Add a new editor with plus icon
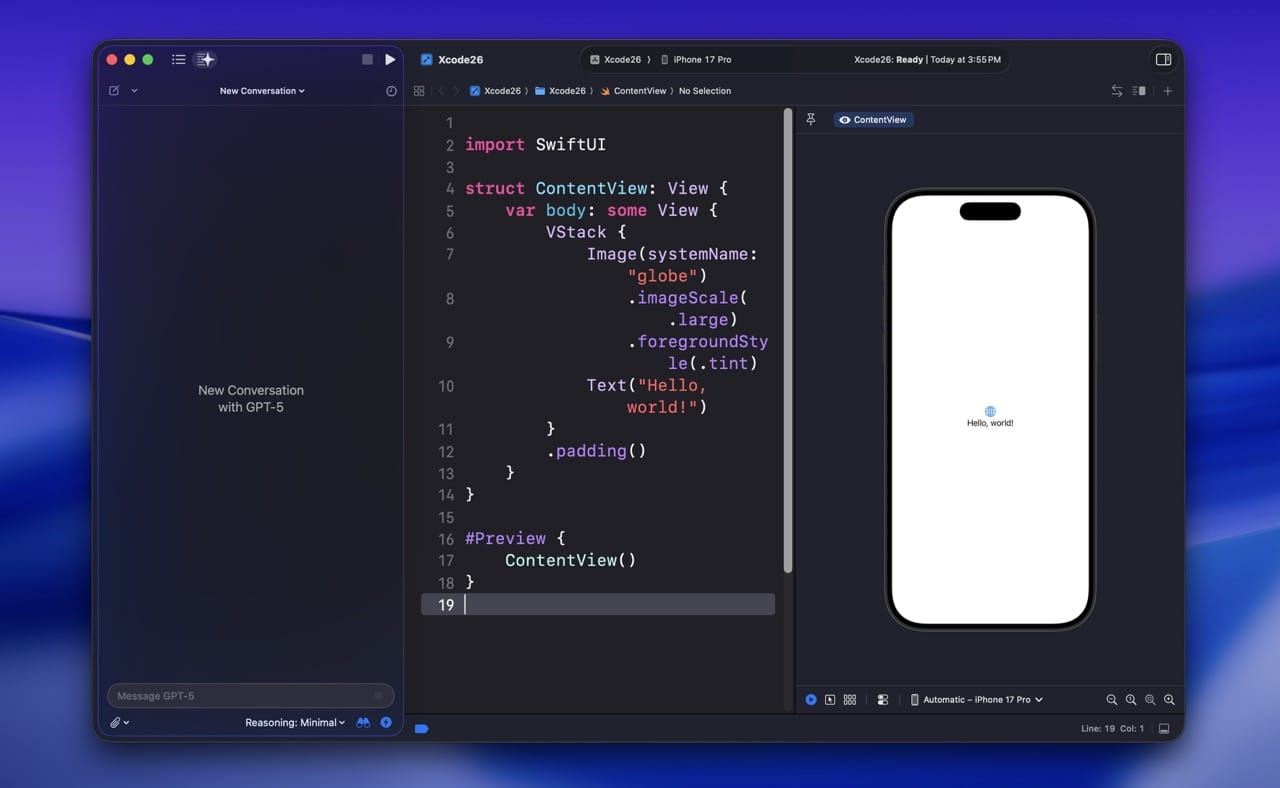1280x788 pixels. 1167,91
